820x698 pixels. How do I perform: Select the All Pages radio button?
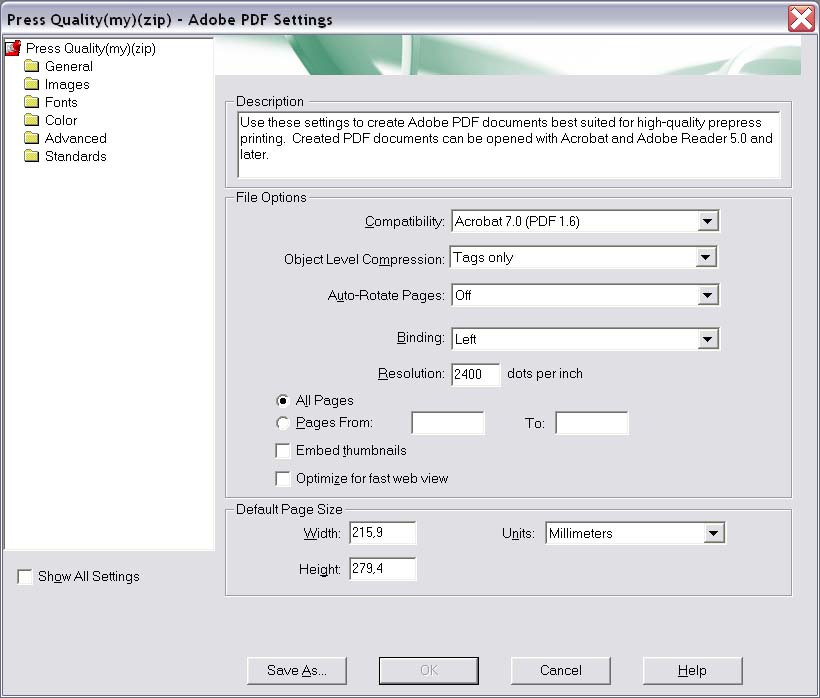[x=282, y=401]
